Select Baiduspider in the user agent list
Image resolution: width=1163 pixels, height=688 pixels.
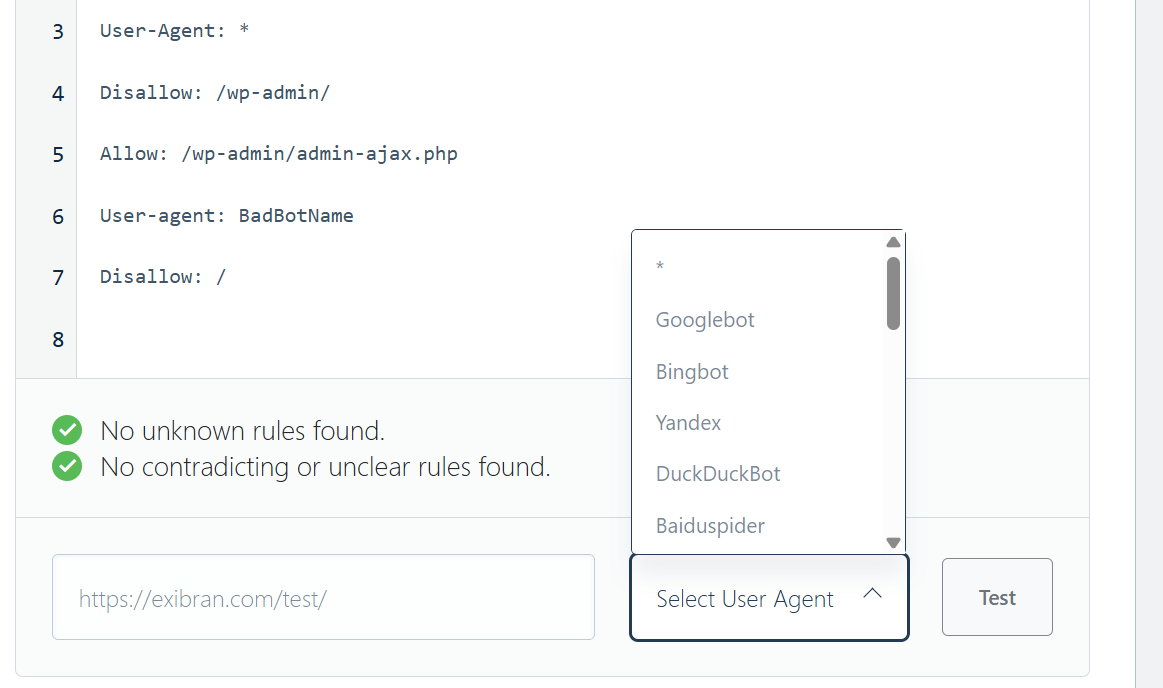[710, 525]
